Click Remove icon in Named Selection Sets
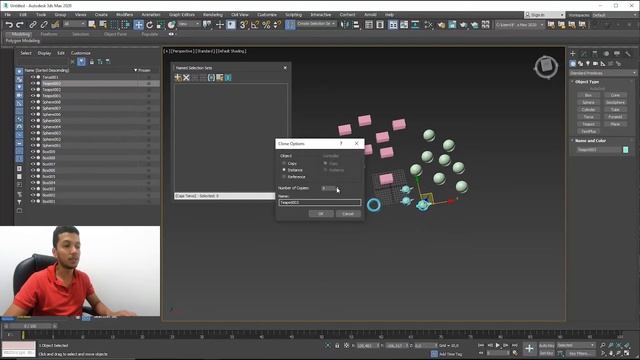The width and height of the screenshot is (640, 360). pos(186,78)
